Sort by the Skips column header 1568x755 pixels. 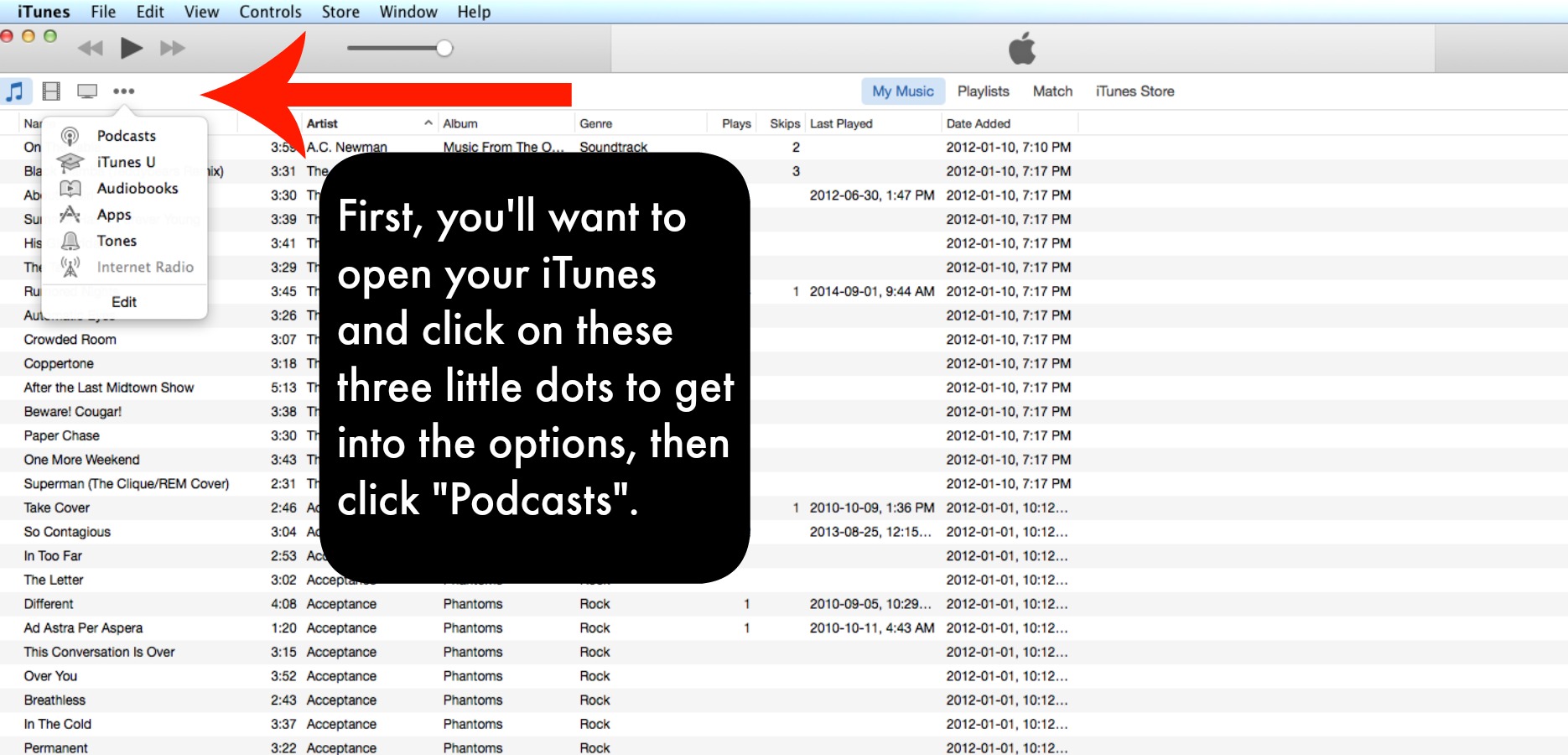pyautogui.click(x=781, y=123)
